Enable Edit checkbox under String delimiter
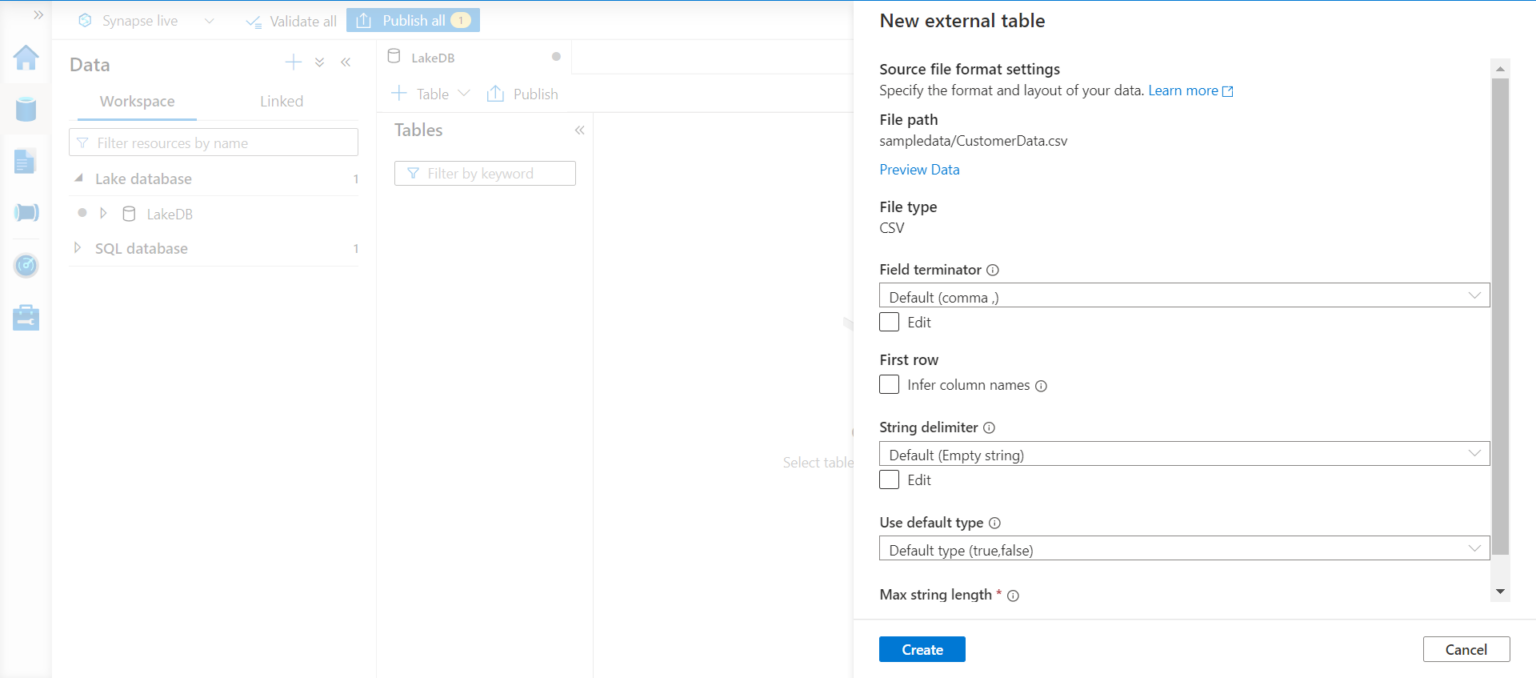This screenshot has height=678, width=1536. 889,480
